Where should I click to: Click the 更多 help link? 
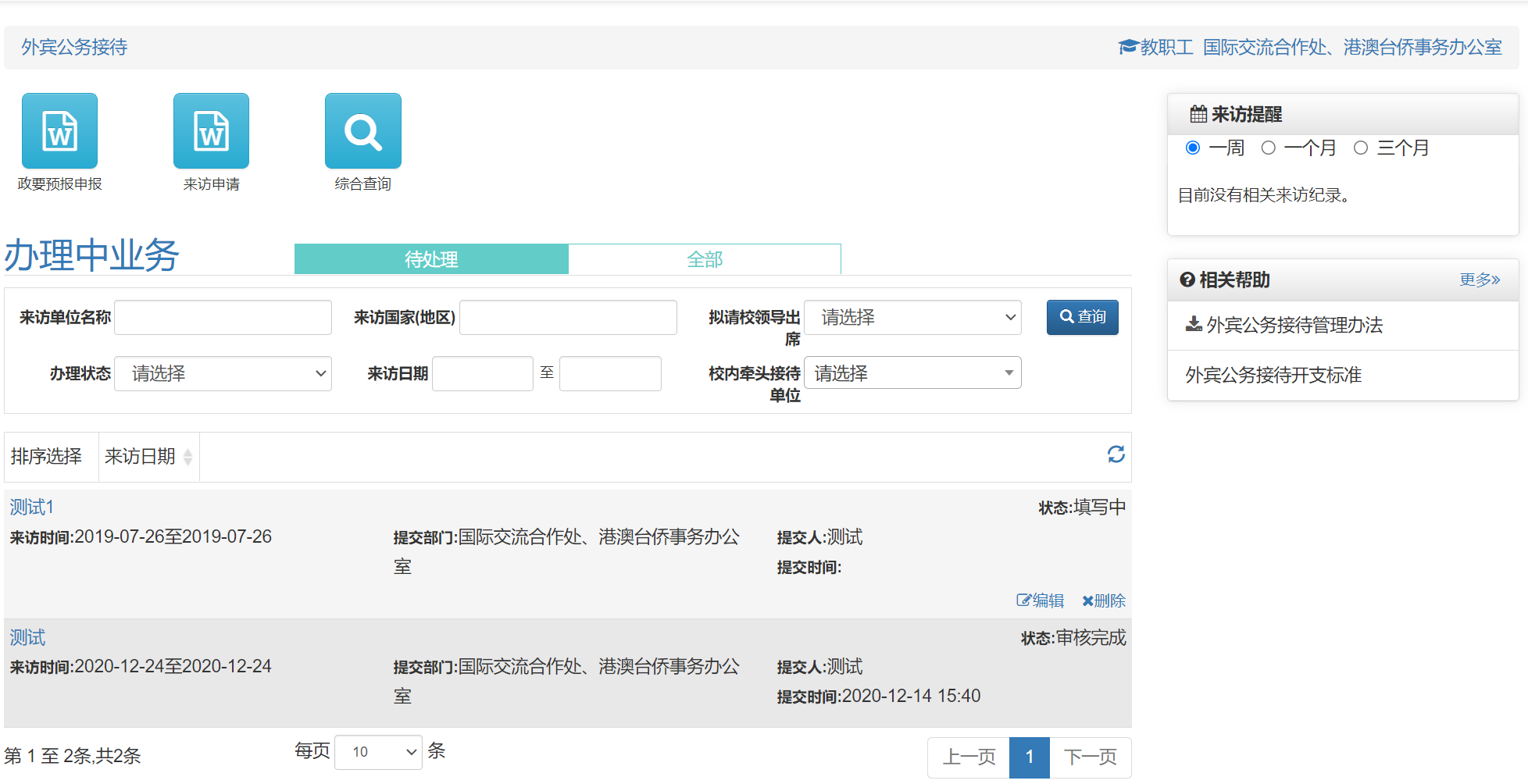1480,280
